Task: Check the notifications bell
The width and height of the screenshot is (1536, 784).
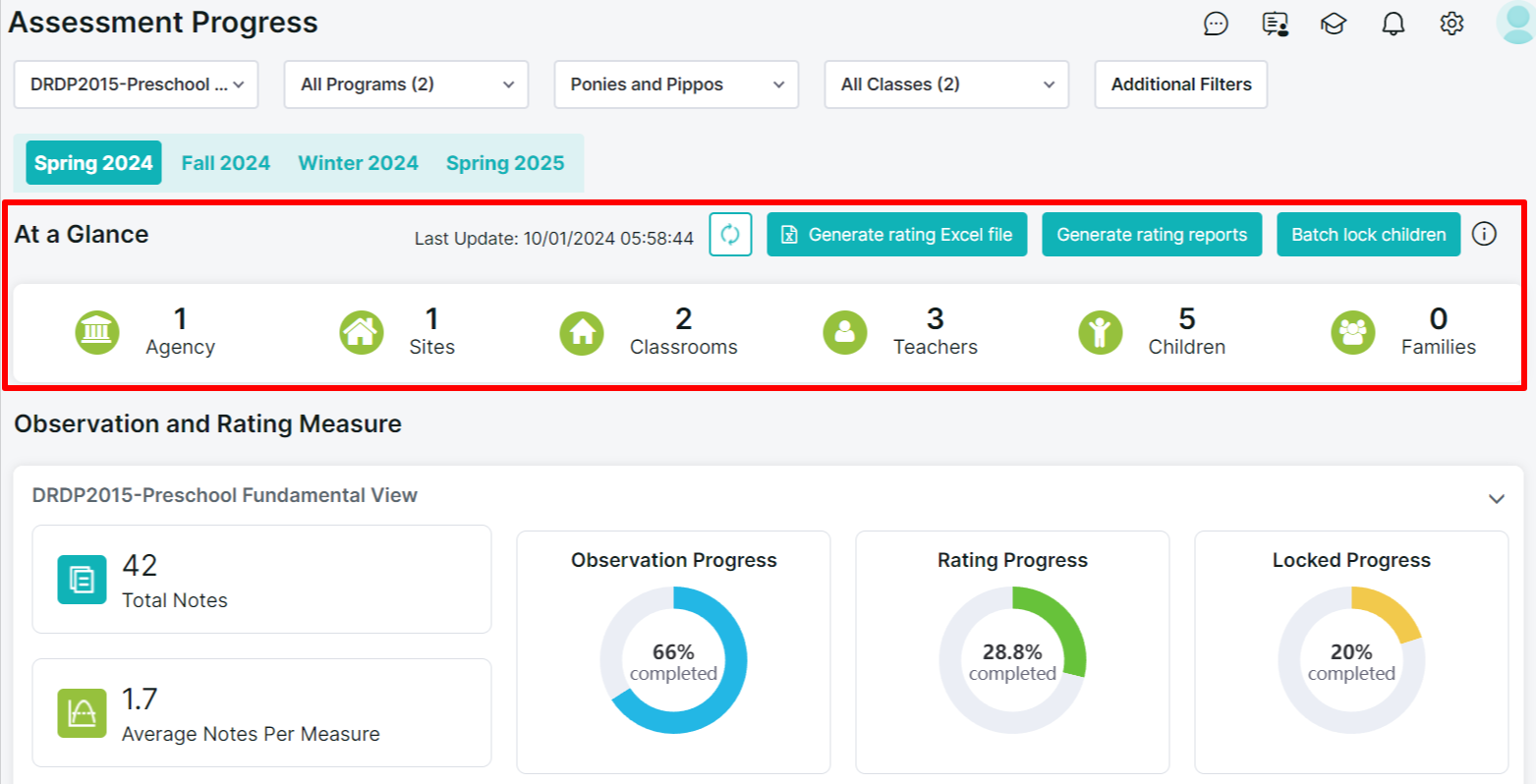Action: (1393, 24)
